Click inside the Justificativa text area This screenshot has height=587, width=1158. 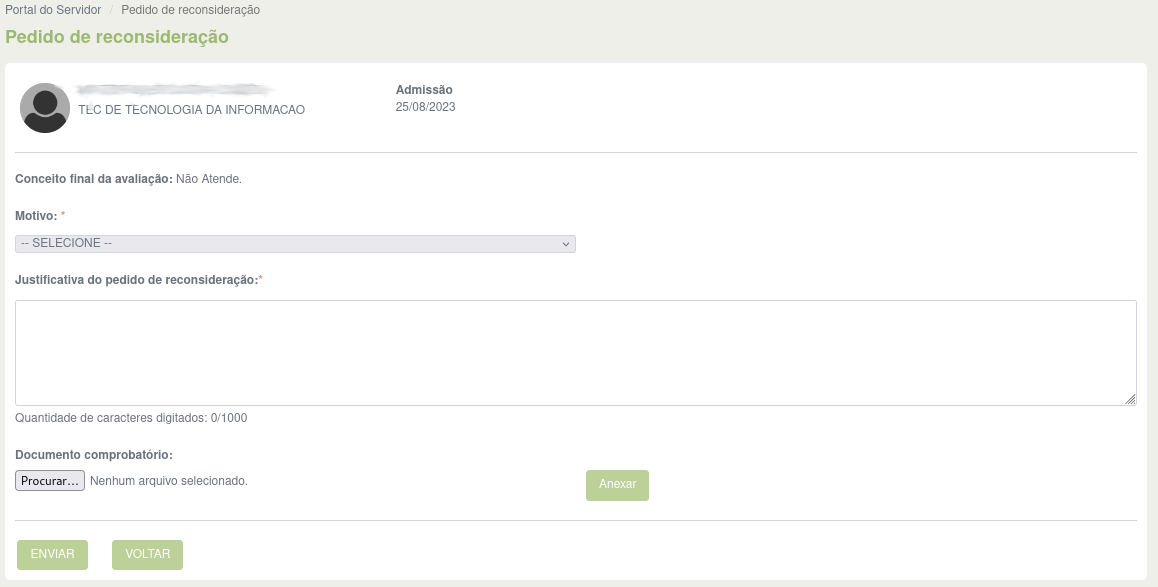point(575,353)
